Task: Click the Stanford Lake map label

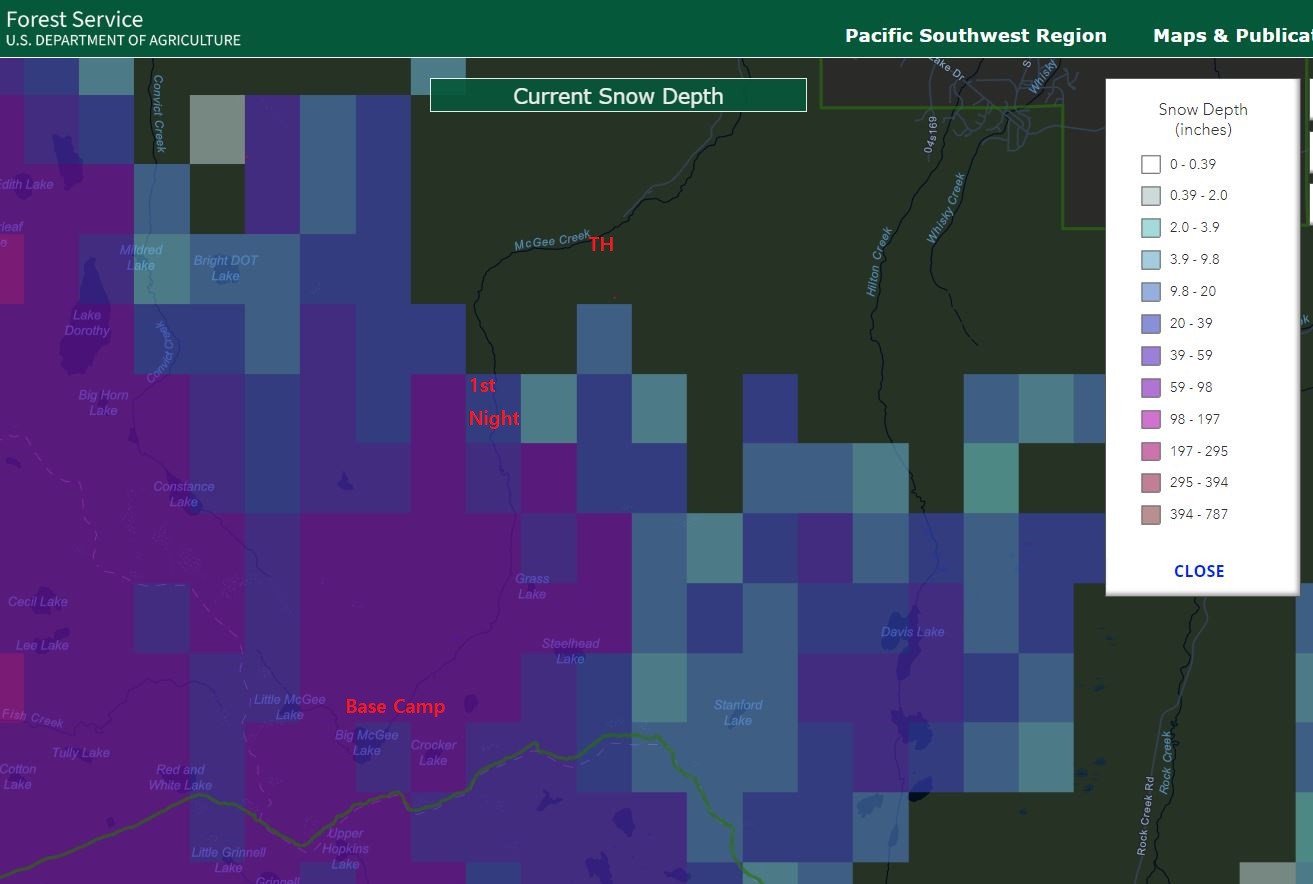Action: (x=738, y=712)
